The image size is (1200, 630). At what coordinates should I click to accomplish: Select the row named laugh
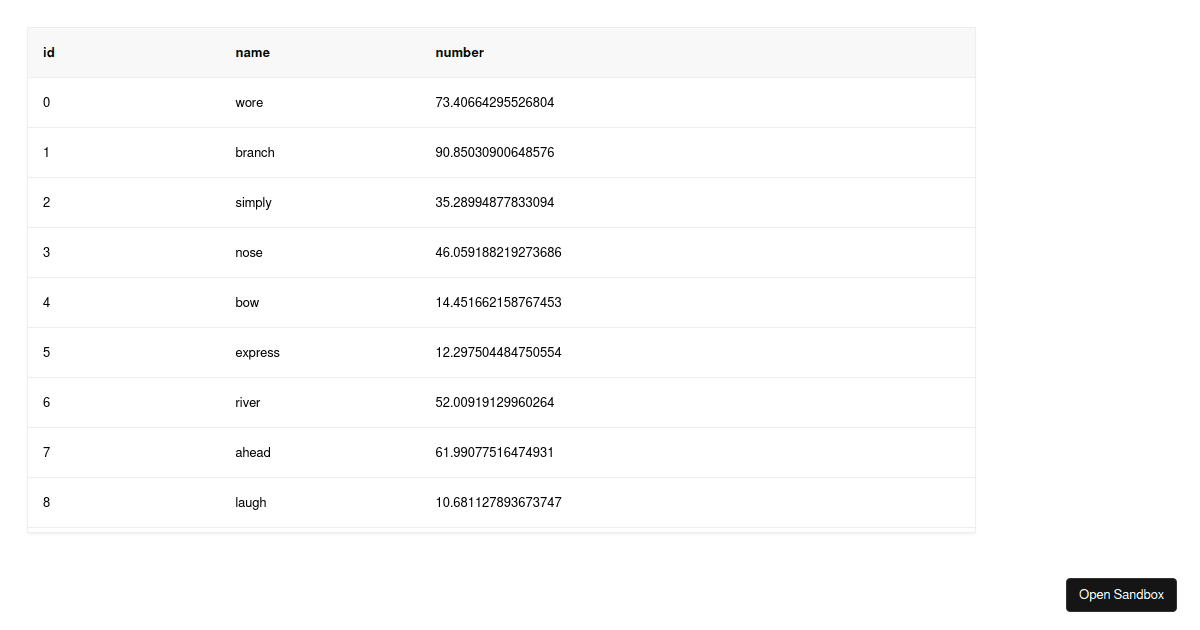click(x=250, y=502)
